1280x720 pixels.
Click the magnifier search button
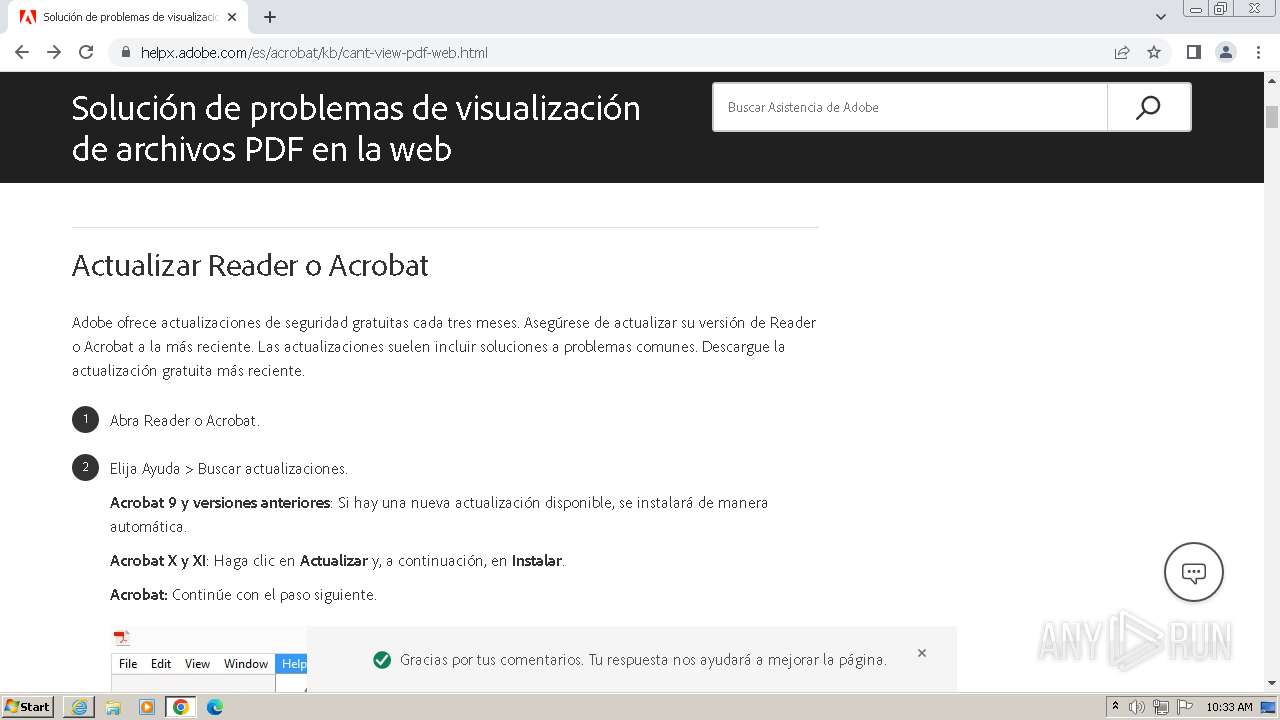(1149, 107)
